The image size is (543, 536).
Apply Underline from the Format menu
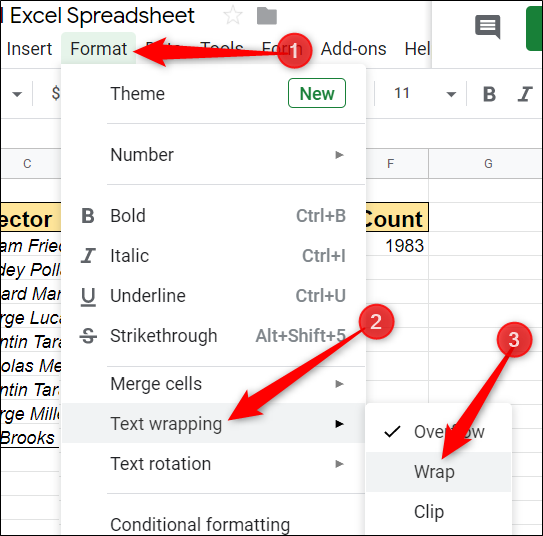(214, 296)
